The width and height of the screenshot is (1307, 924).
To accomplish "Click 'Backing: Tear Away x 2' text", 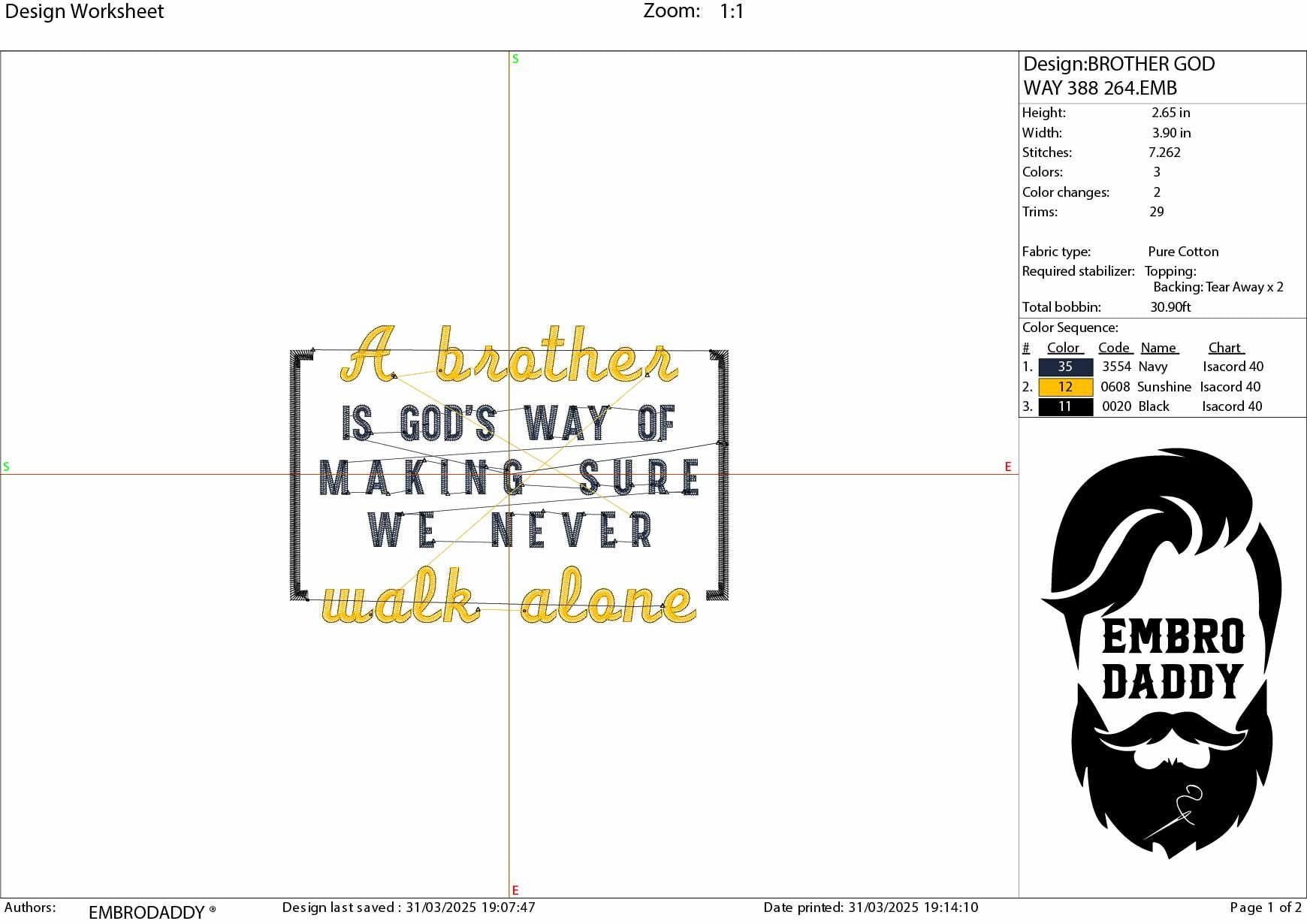I will pos(1218,287).
